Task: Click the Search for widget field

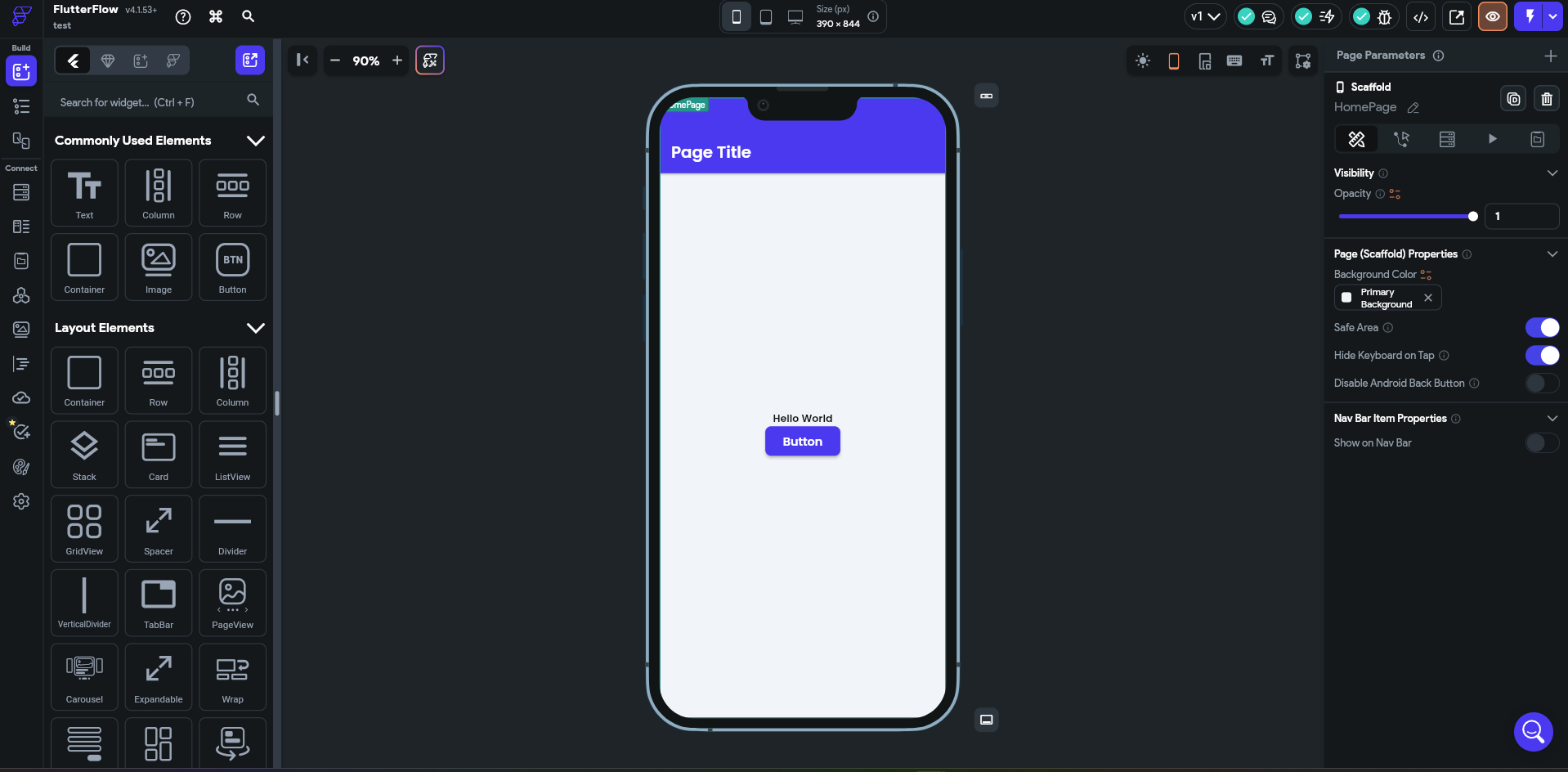Action: (x=159, y=102)
